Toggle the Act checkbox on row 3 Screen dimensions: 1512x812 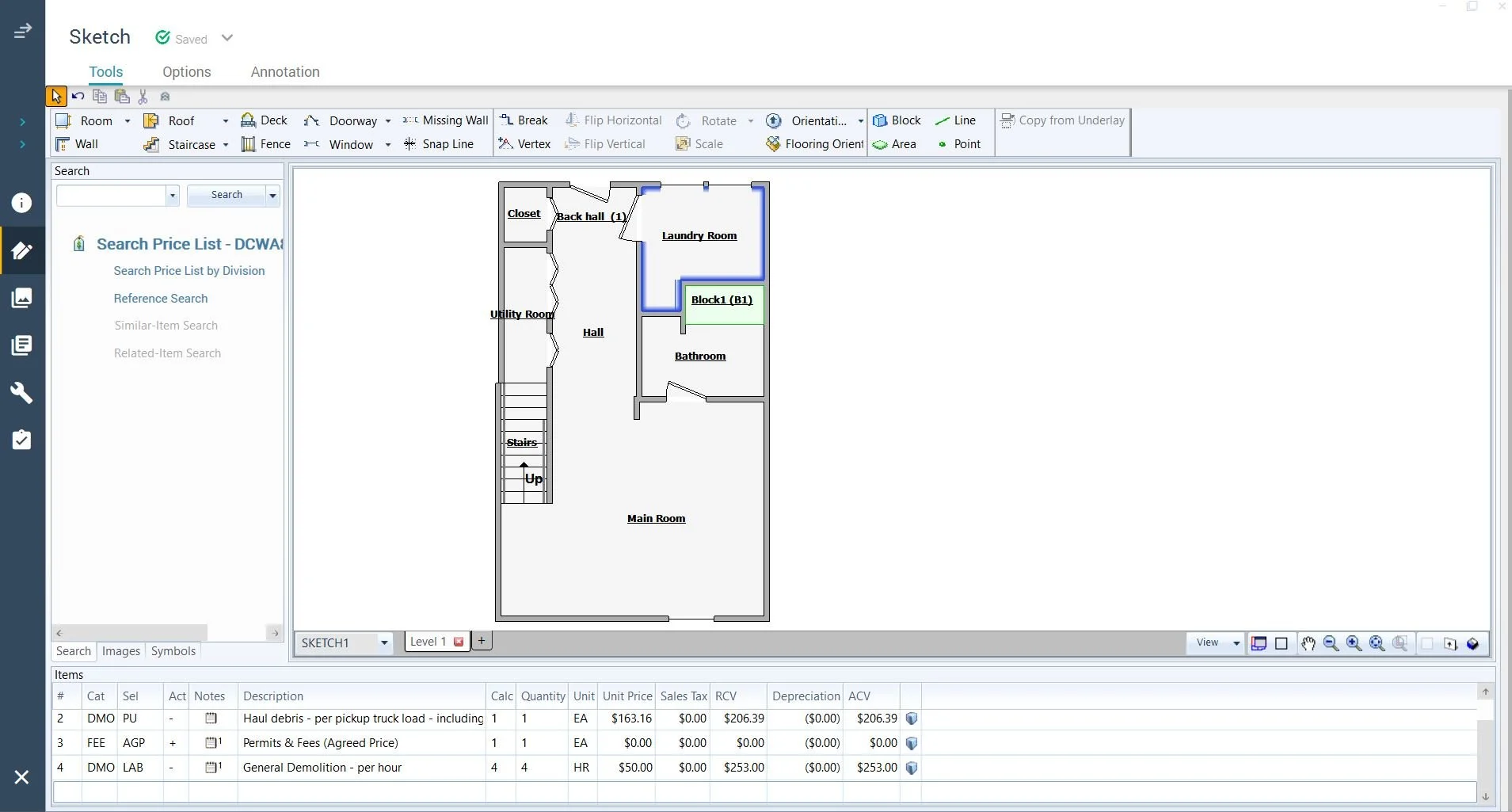pyautogui.click(x=173, y=744)
